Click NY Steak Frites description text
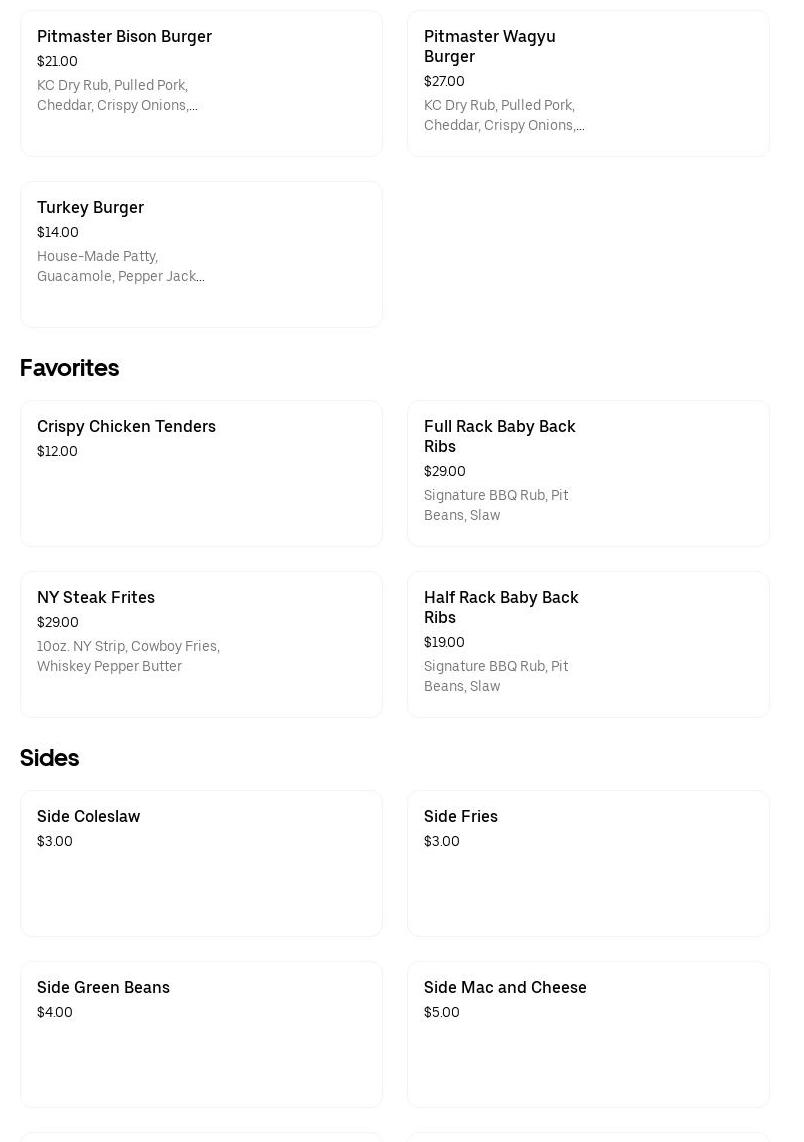This screenshot has width=804, height=1142. [128, 656]
